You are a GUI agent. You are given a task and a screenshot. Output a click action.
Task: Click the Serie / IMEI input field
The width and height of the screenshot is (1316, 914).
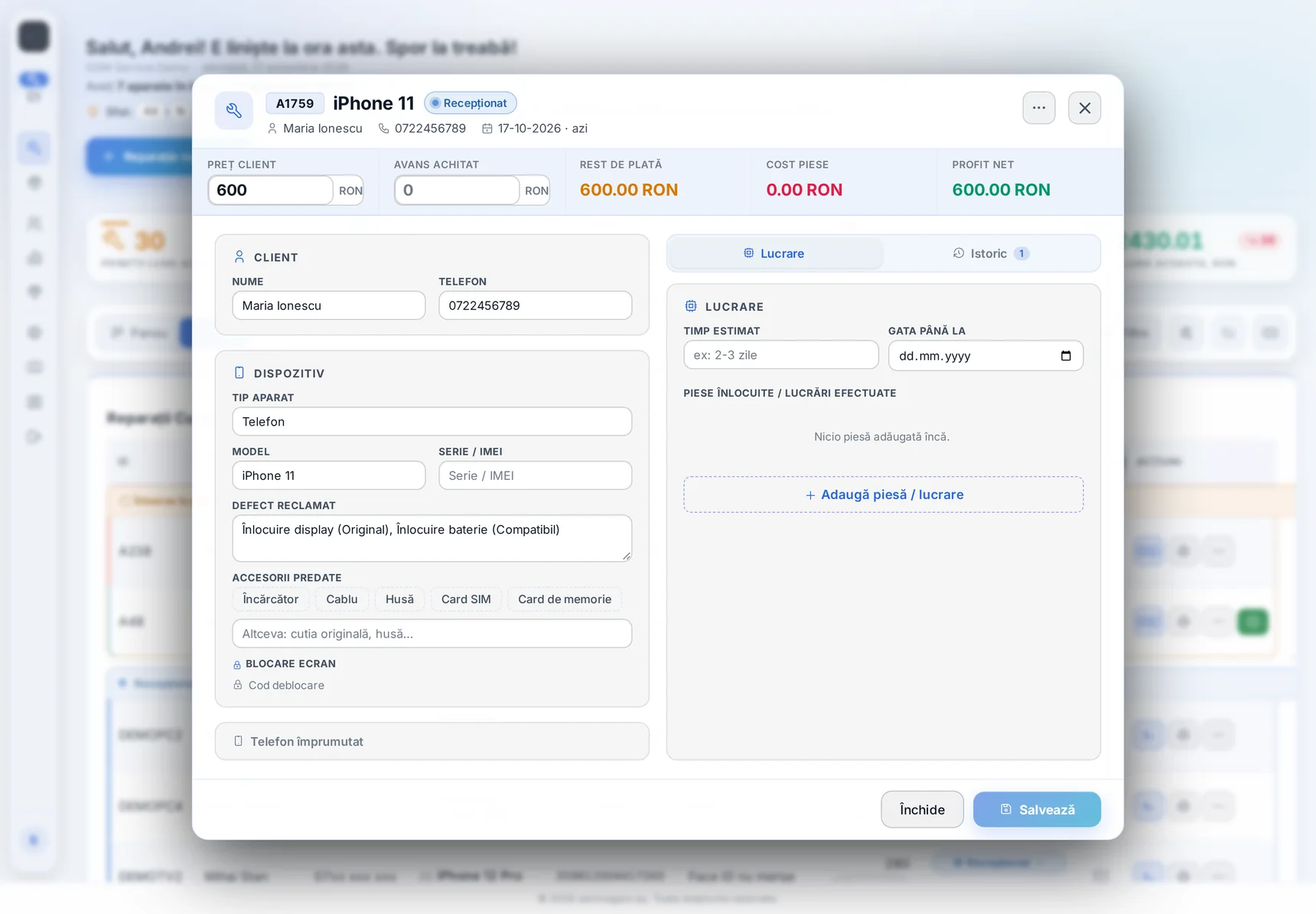click(536, 475)
